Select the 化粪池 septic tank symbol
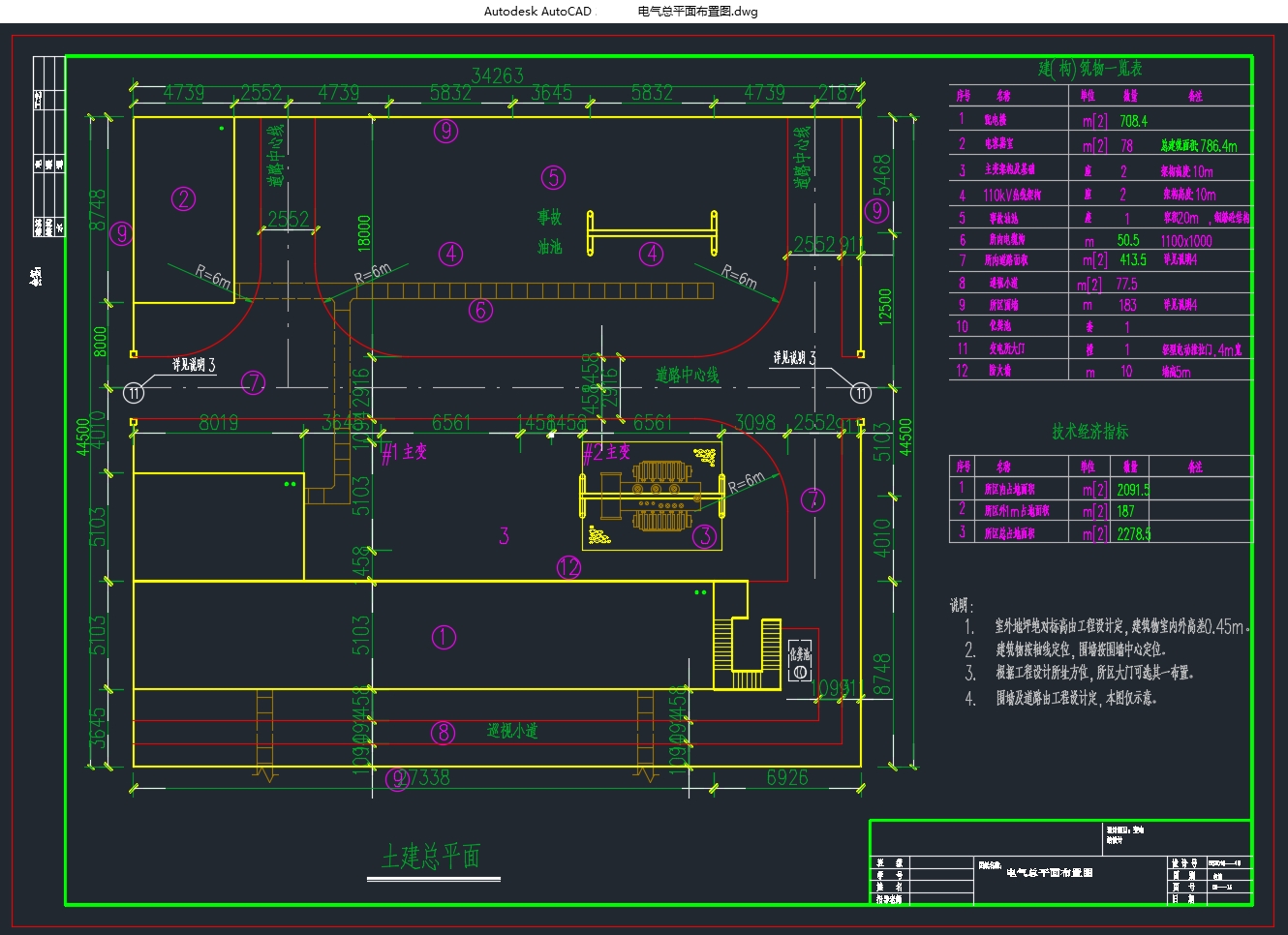Image resolution: width=1288 pixels, height=935 pixels. (800, 659)
